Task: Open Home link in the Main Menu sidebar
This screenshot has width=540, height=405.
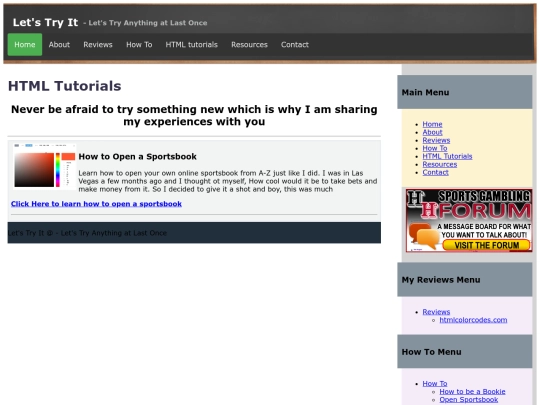Action: click(x=432, y=124)
